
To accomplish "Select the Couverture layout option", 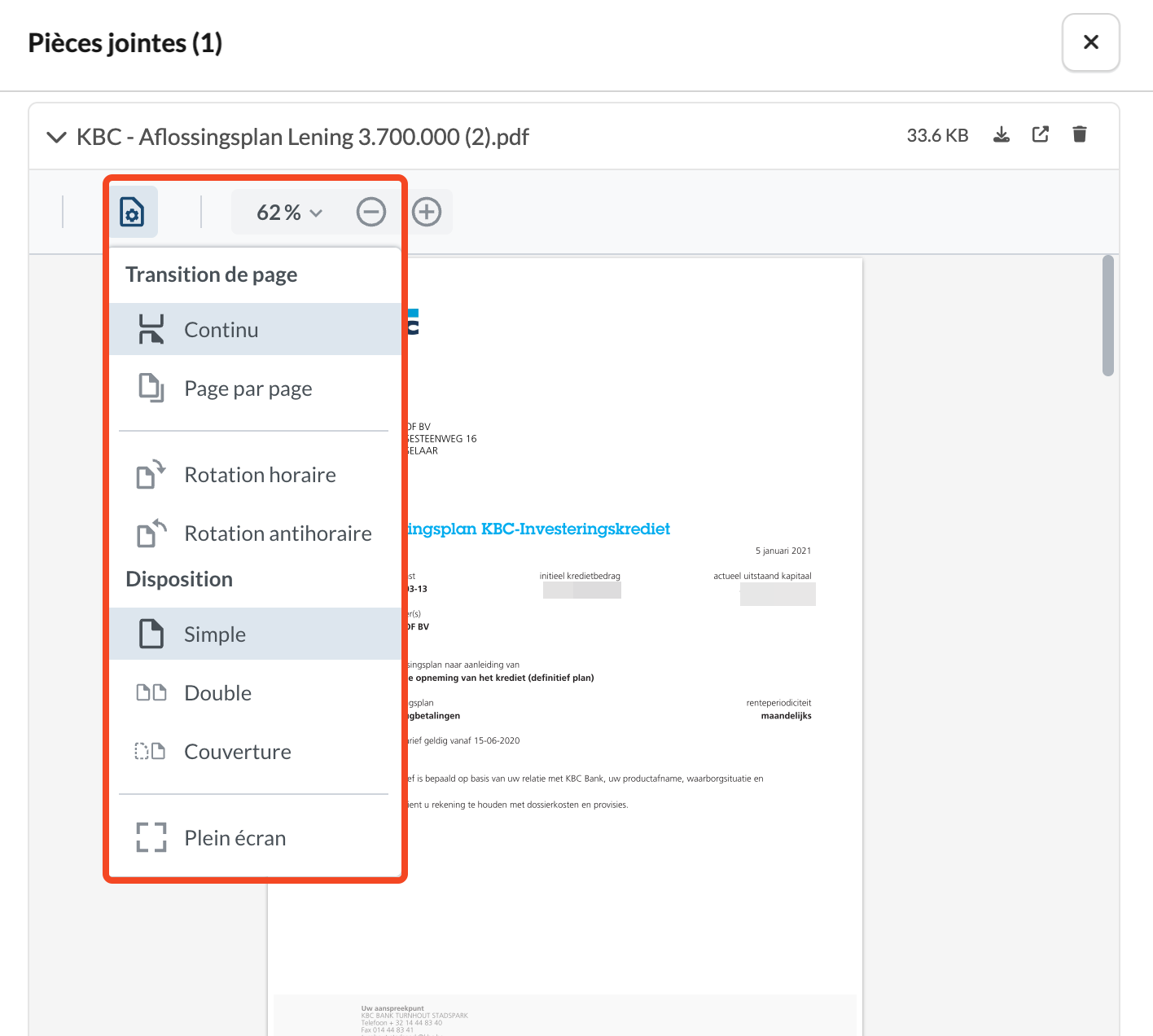I will (237, 752).
